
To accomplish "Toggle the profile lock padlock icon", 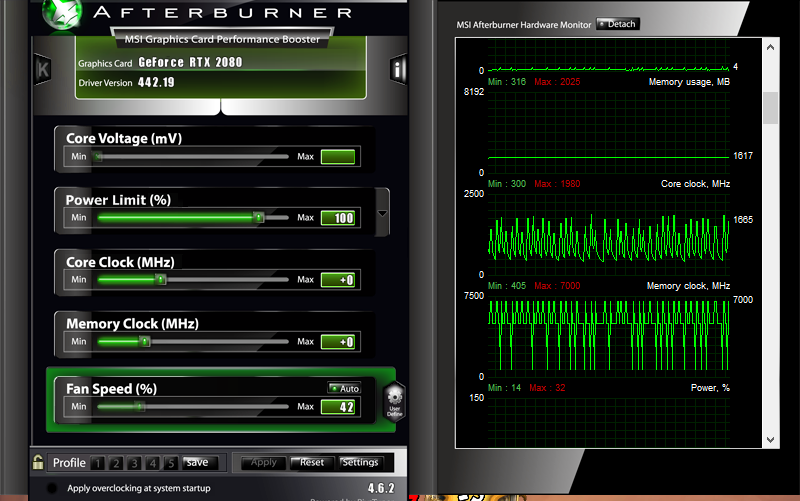I will tap(38, 462).
